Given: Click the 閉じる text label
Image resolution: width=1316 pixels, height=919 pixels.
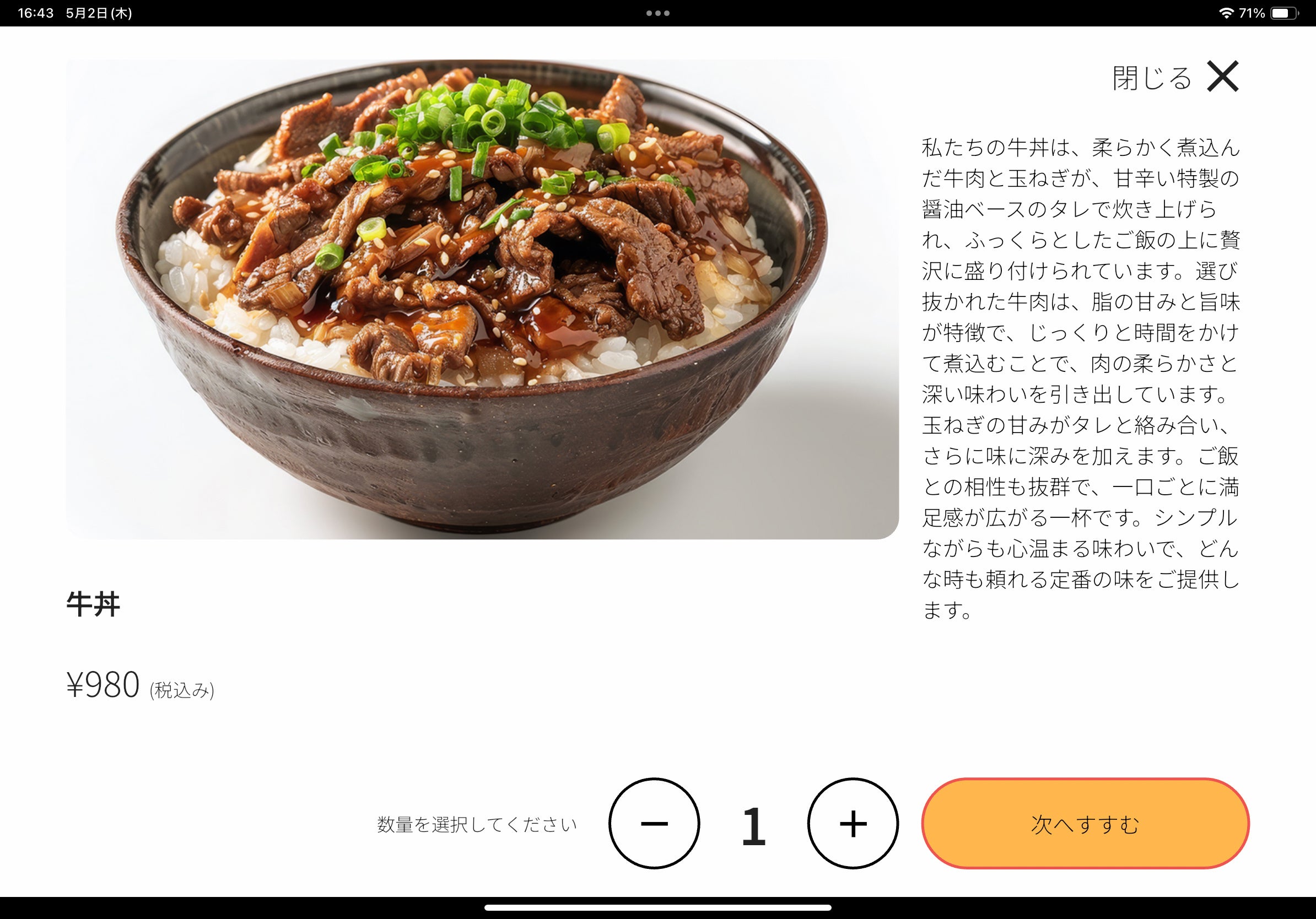Looking at the screenshot, I should pyautogui.click(x=1152, y=78).
